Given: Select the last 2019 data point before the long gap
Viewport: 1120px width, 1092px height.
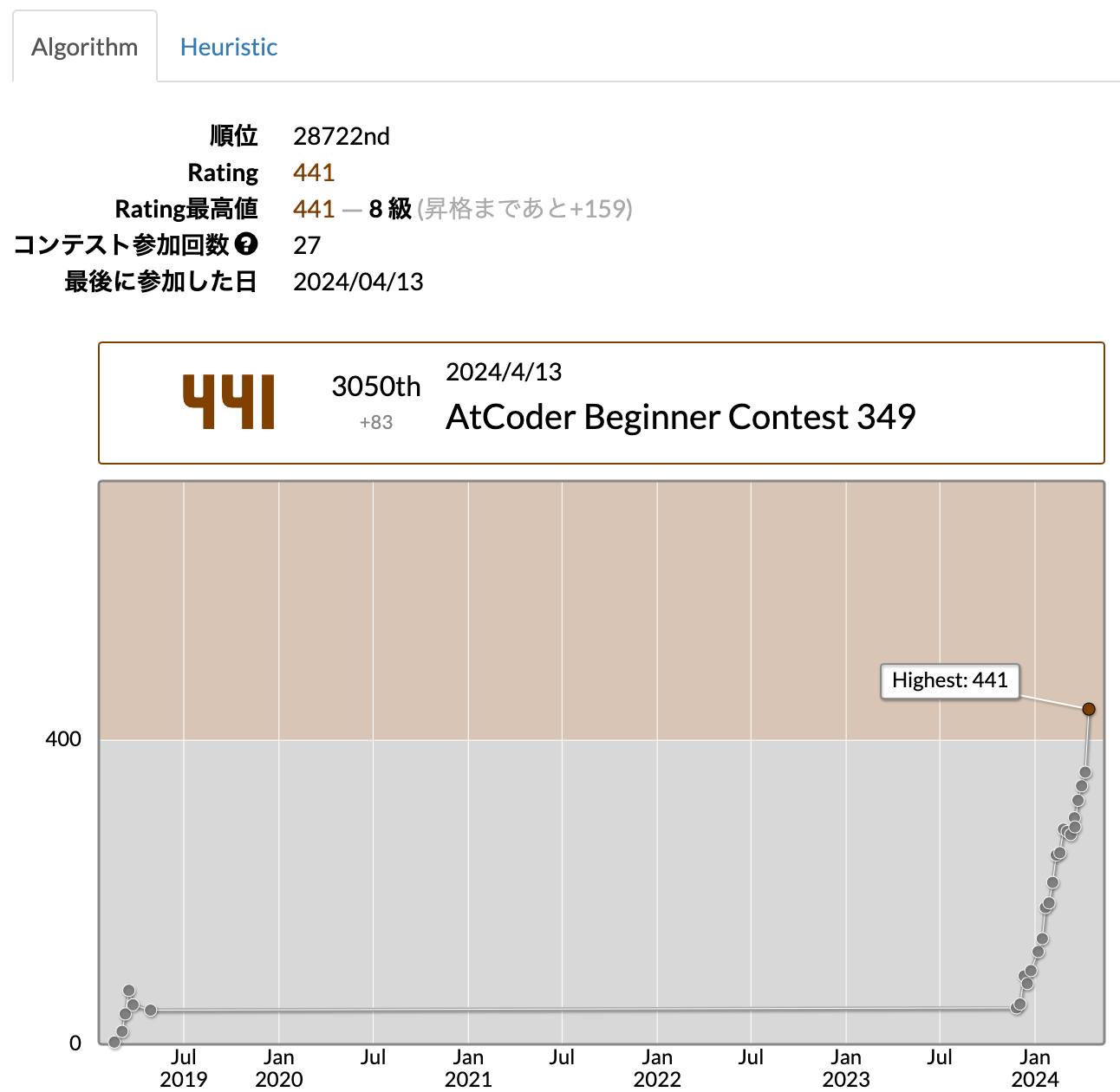Looking at the screenshot, I should (151, 1011).
